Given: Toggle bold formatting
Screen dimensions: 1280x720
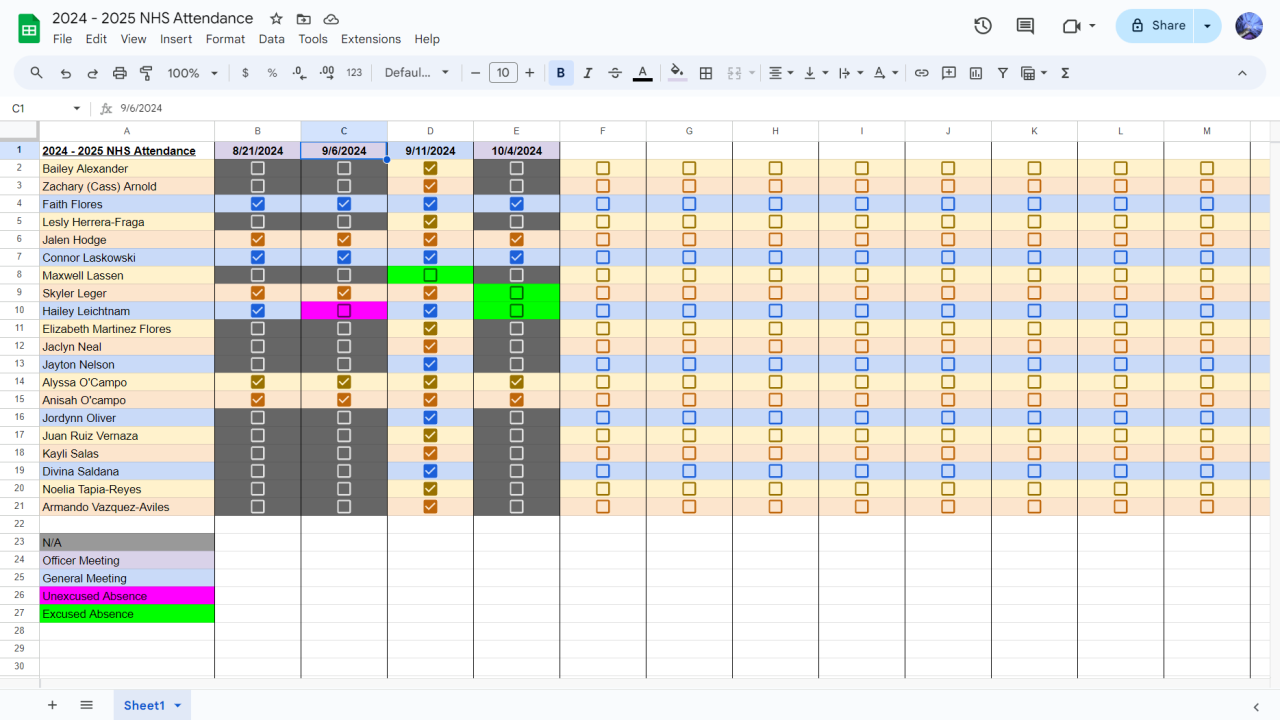Looking at the screenshot, I should click(561, 73).
